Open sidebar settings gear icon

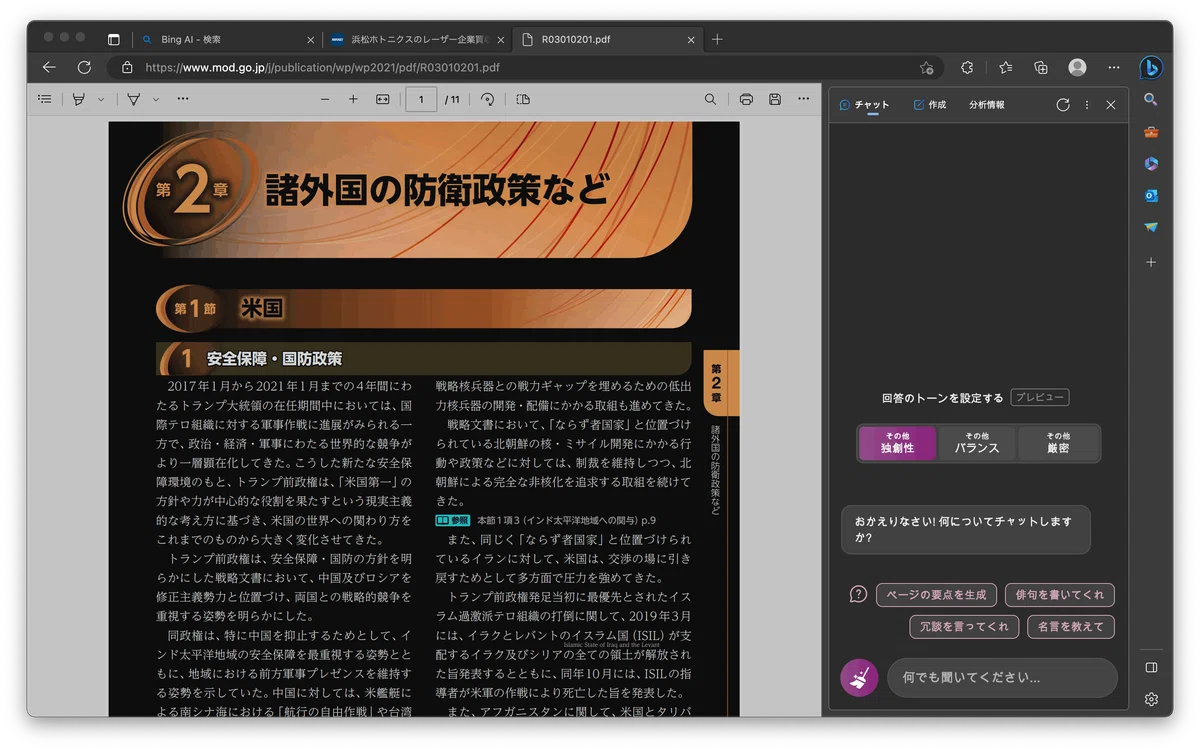[x=1151, y=699]
